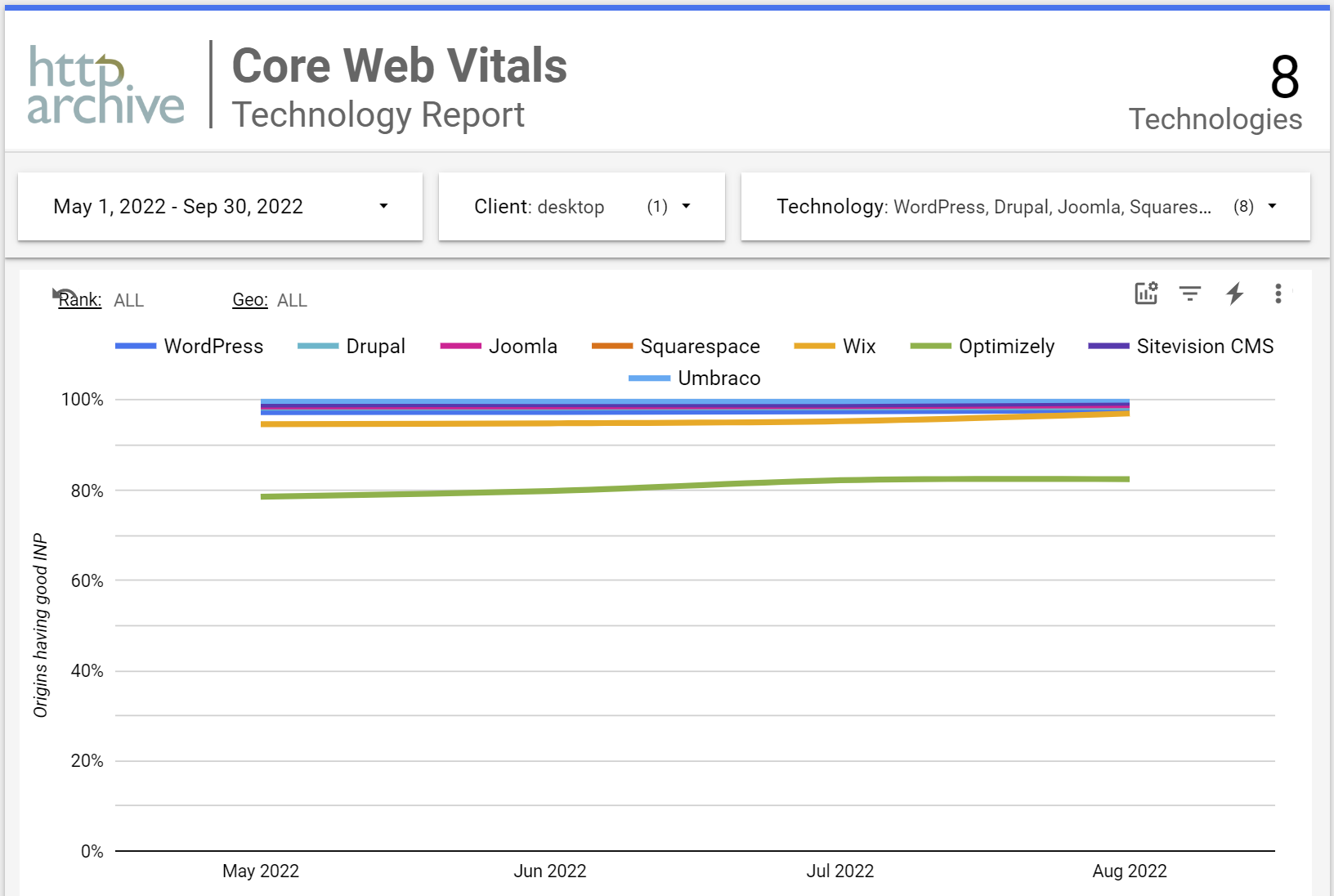
Task: Click the lightning bolt icon
Action: pos(1234,293)
